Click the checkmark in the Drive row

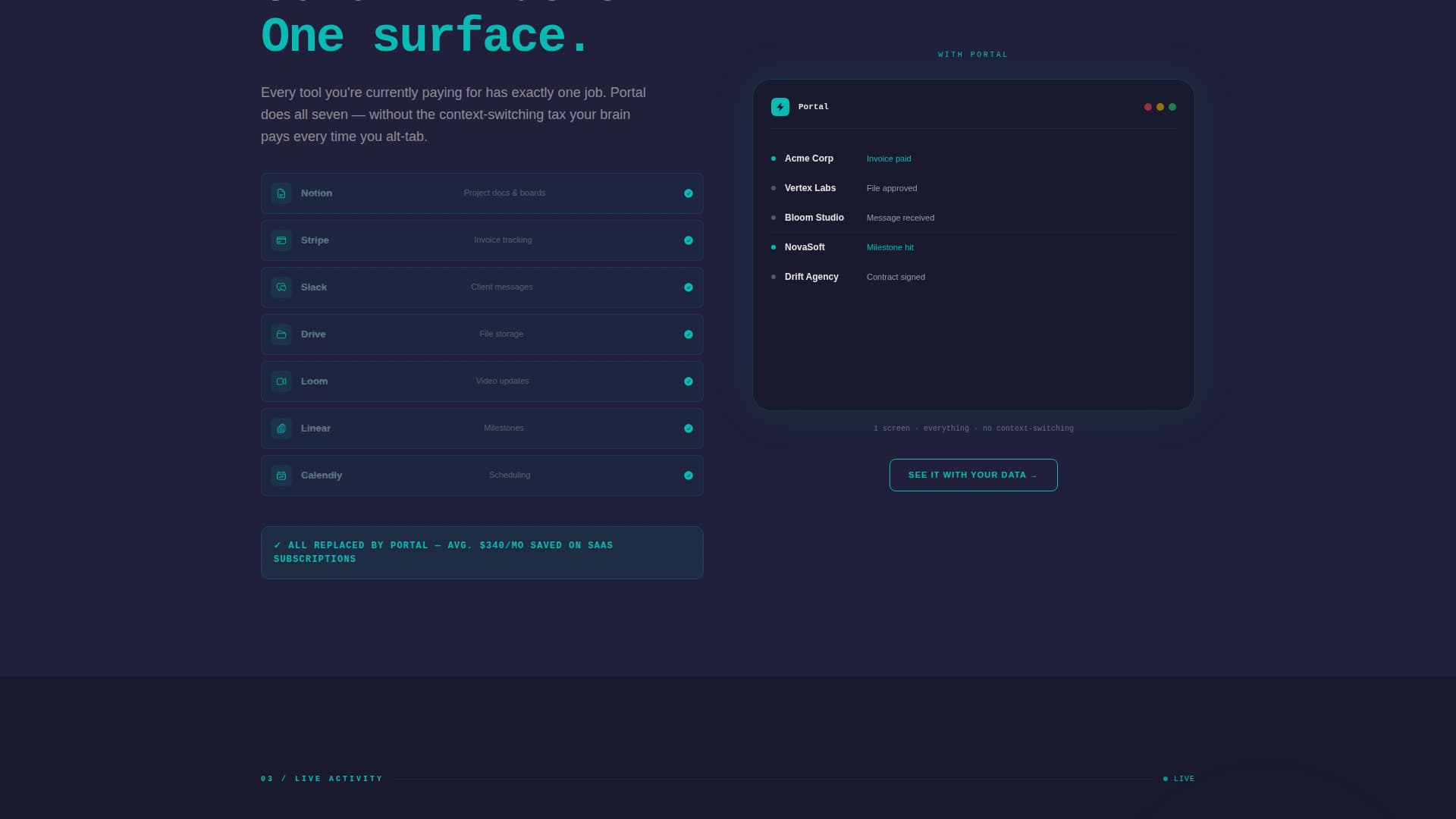click(689, 334)
